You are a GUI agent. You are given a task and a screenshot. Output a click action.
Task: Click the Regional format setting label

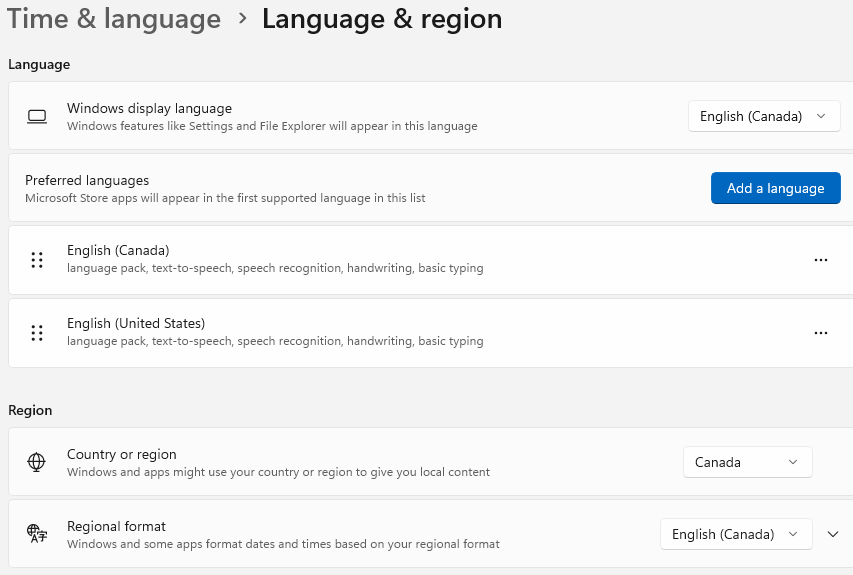116,526
